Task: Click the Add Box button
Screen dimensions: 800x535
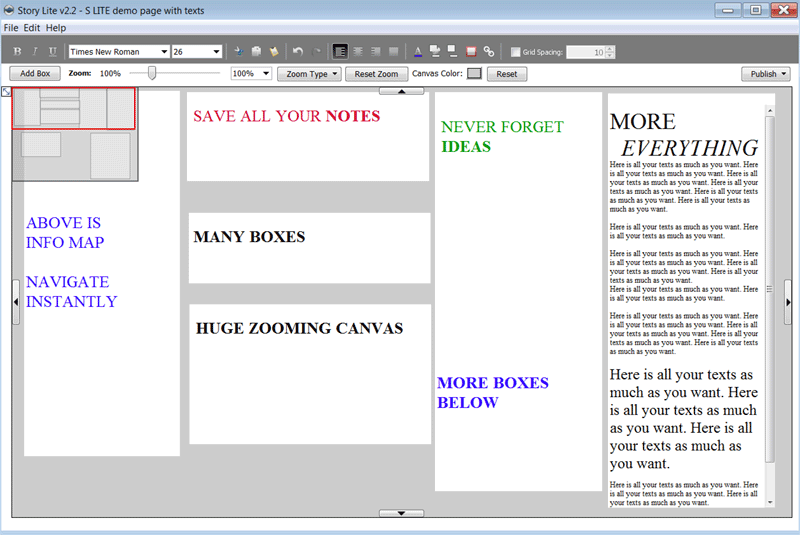Action: click(x=35, y=74)
